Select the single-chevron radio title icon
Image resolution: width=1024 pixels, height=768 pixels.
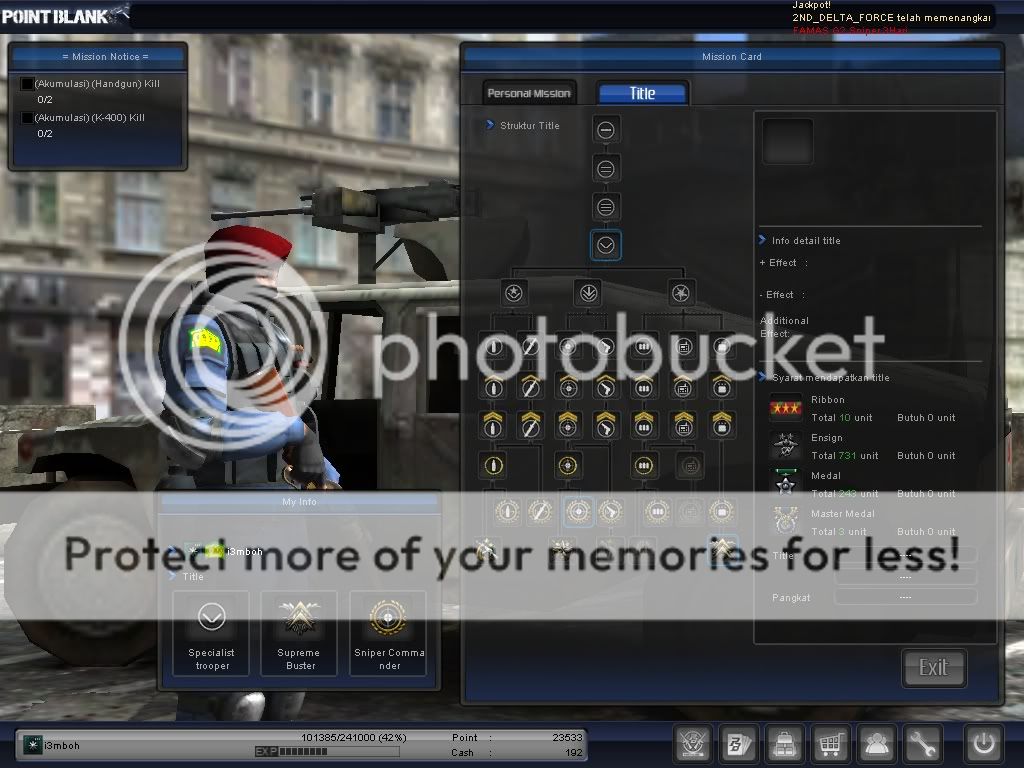pos(683,386)
